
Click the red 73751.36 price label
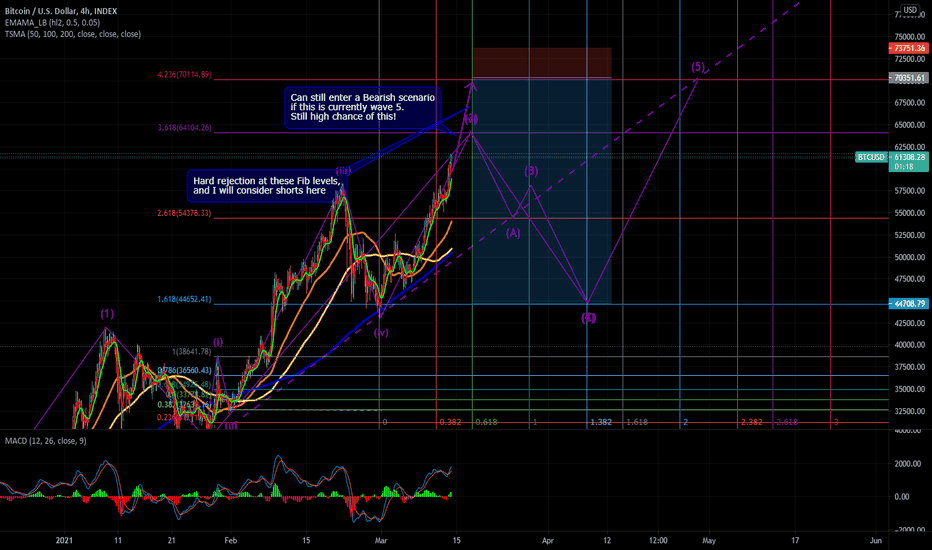click(909, 48)
